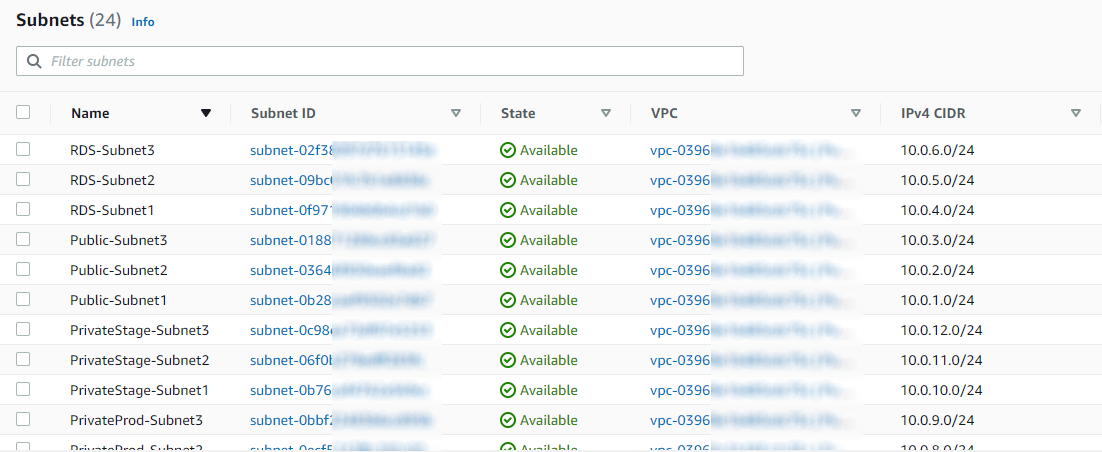Select the Public-Subnet2 row checkbox
Image resolution: width=1102 pixels, height=452 pixels.
point(23,270)
